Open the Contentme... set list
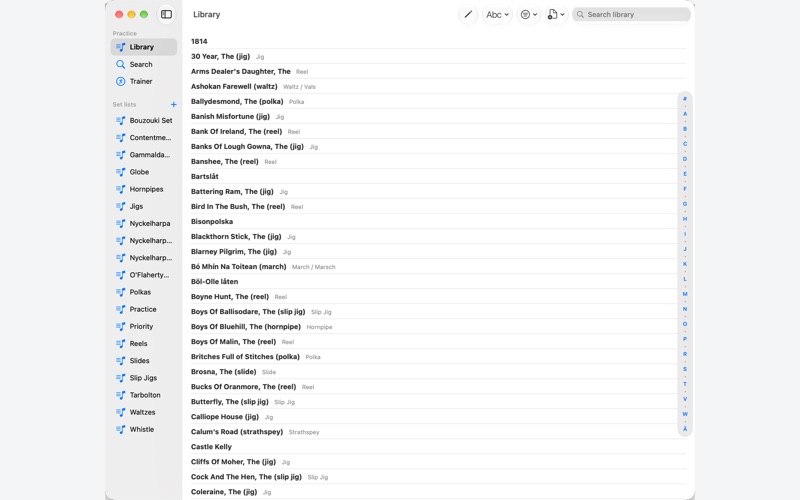800x500 pixels. pos(144,138)
